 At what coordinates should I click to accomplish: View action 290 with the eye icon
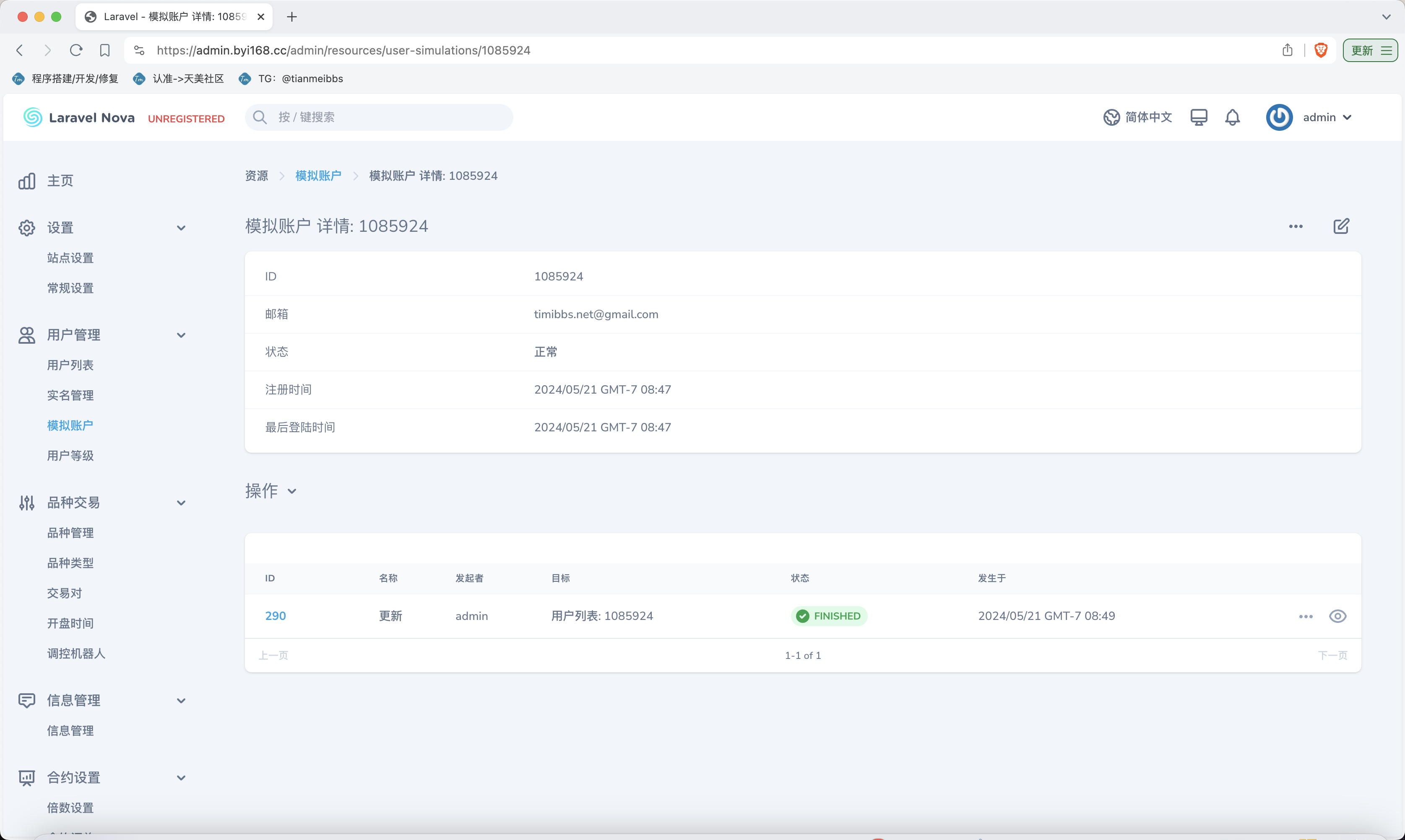tap(1337, 616)
